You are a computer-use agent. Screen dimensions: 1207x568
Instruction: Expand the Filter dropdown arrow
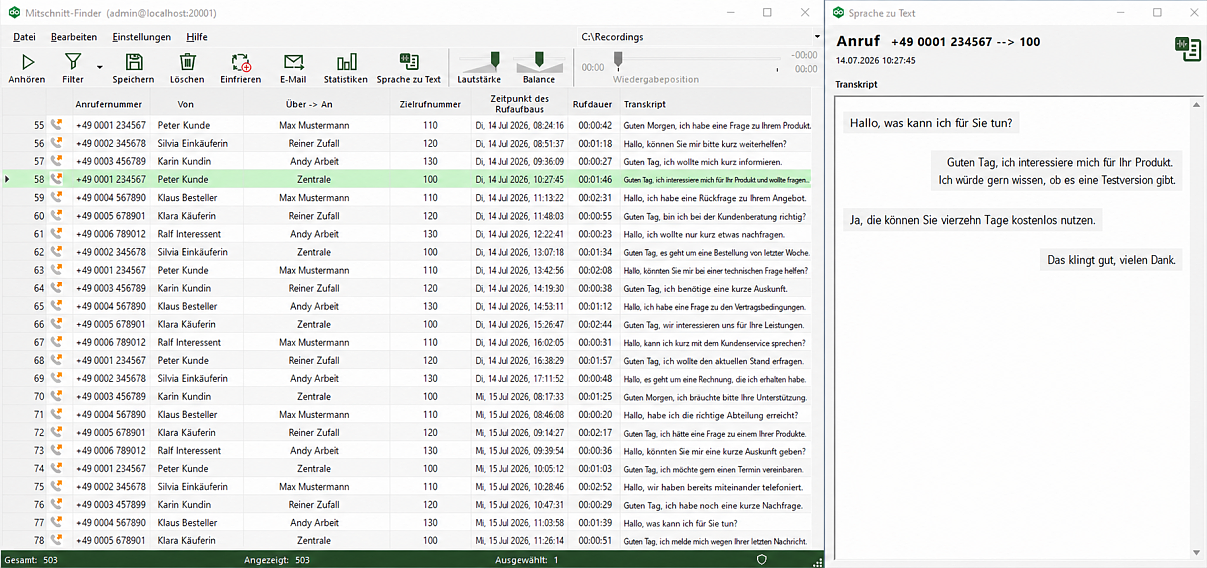(x=99, y=68)
